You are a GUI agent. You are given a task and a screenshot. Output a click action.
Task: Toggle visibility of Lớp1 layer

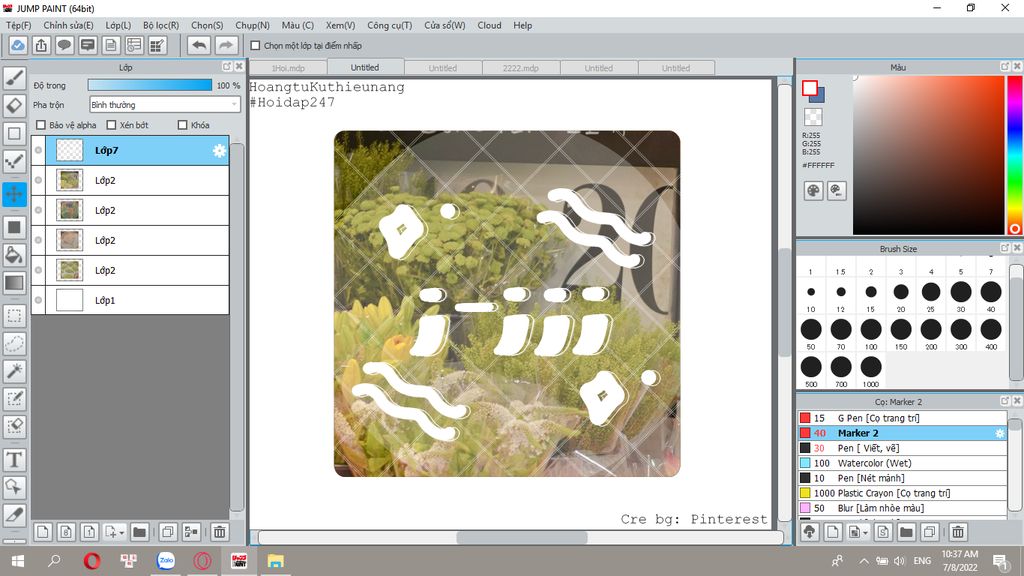(x=39, y=300)
